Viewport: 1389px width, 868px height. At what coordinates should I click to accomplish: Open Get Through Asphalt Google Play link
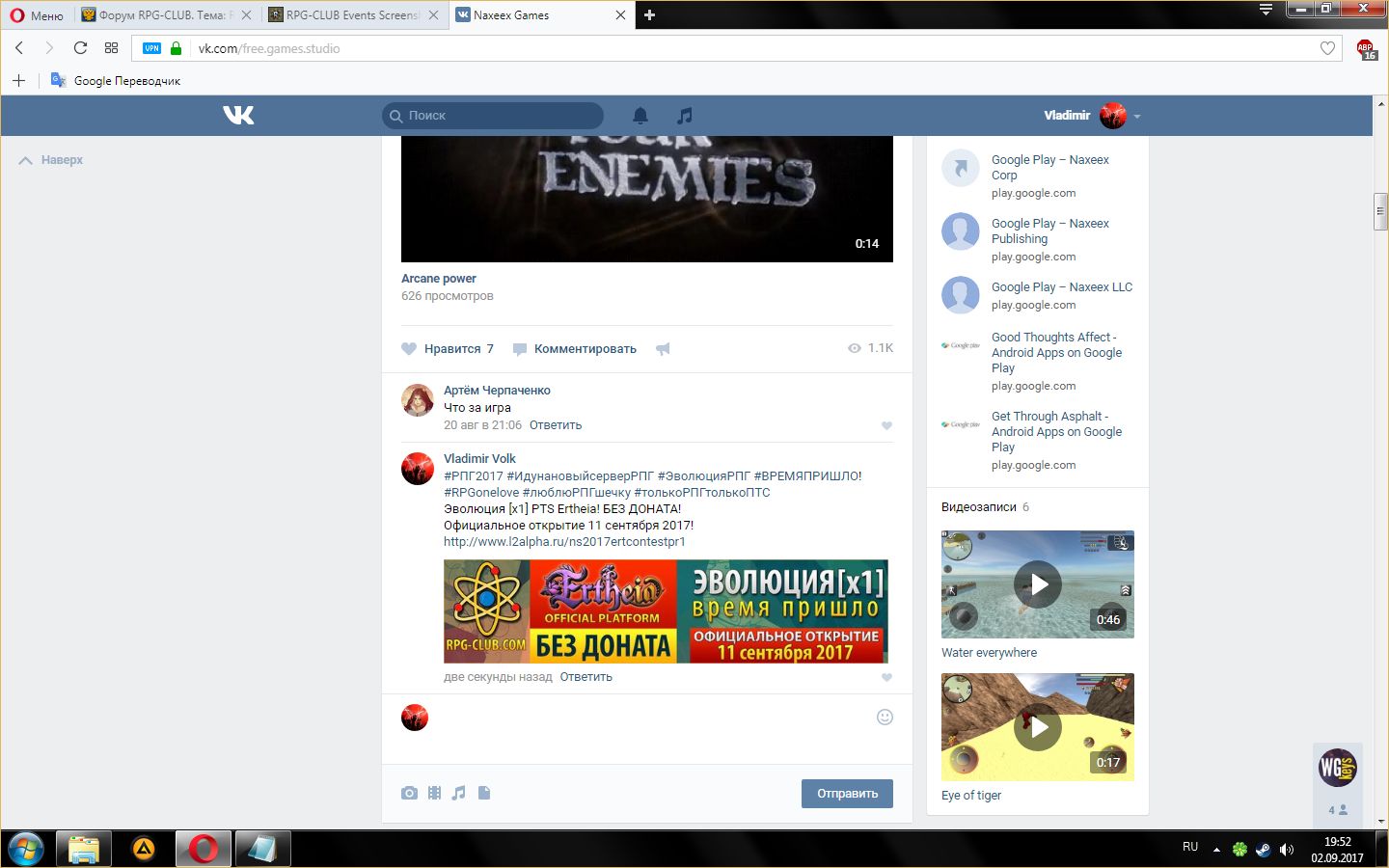(1056, 432)
